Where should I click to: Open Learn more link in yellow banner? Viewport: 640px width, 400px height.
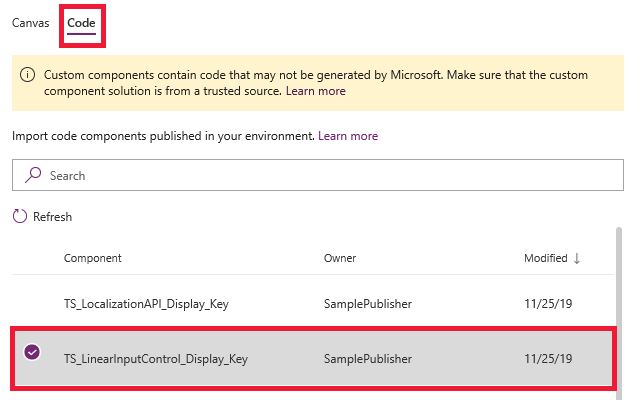point(316,91)
